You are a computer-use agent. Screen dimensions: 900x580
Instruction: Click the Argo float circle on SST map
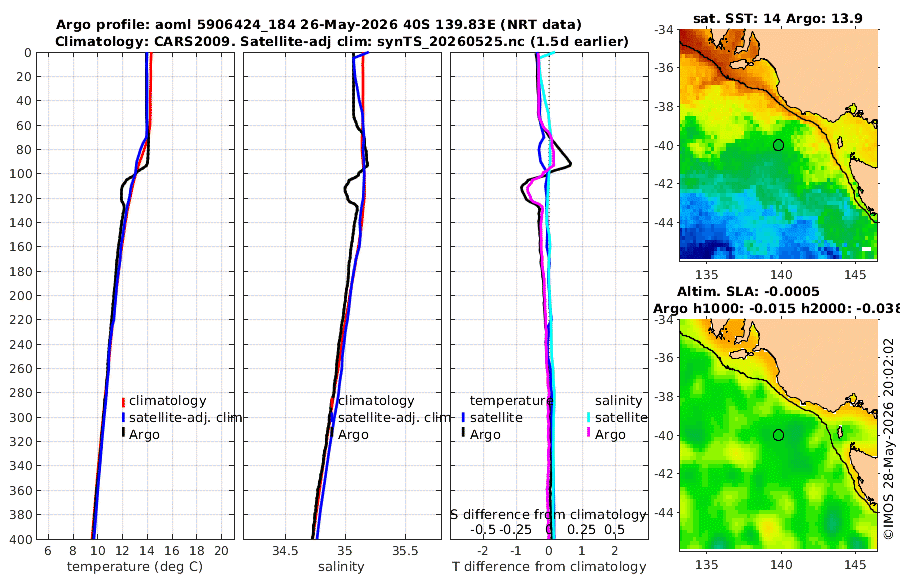[x=778, y=145]
